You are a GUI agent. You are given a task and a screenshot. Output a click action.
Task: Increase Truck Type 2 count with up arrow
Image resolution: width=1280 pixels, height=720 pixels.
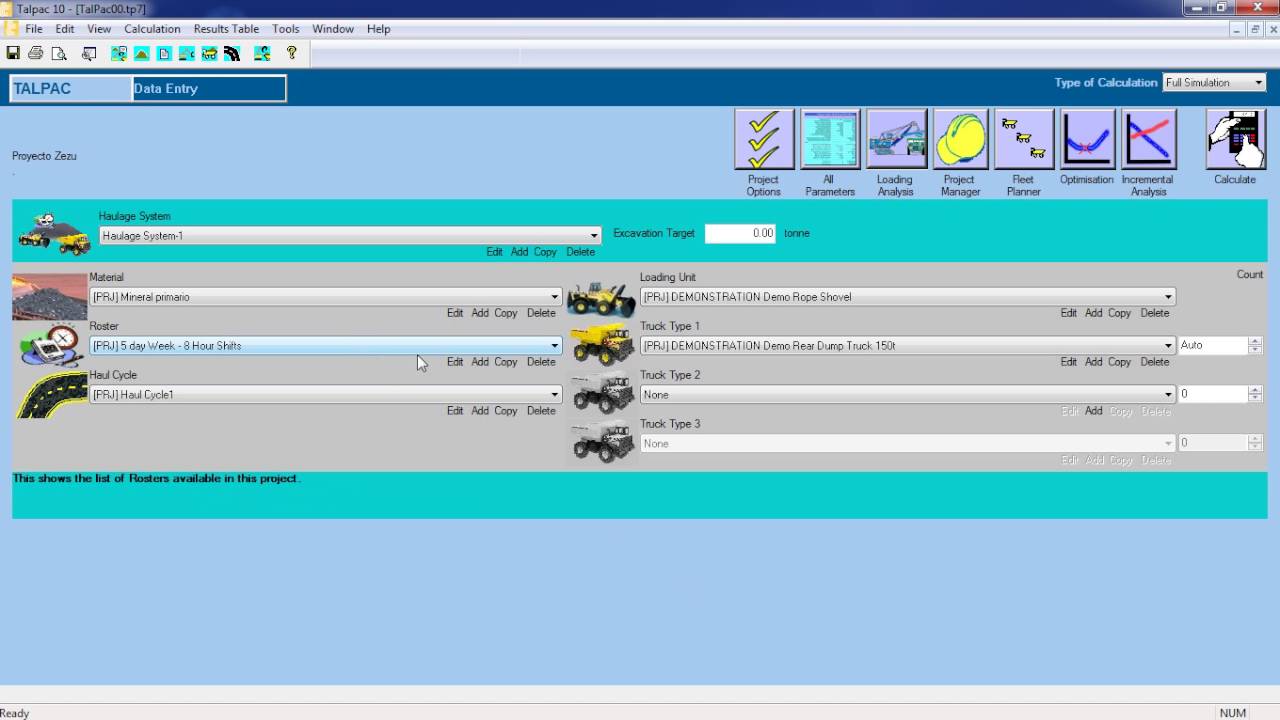coord(1255,390)
